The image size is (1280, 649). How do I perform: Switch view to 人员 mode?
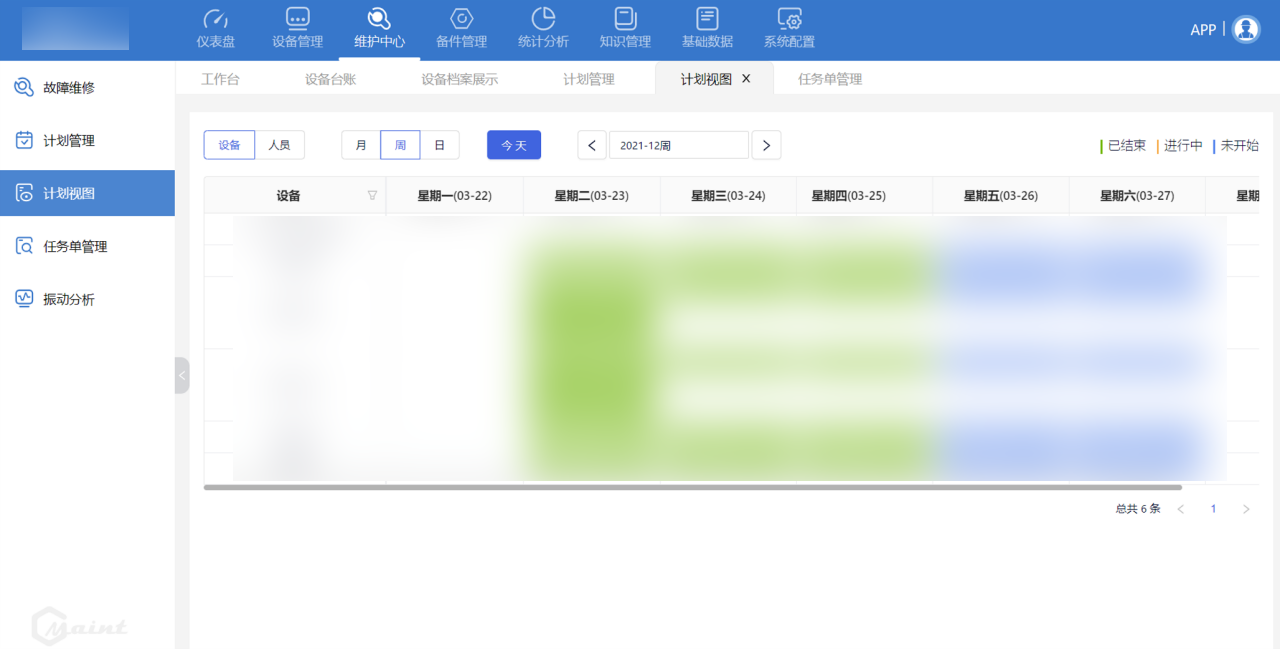tap(279, 145)
